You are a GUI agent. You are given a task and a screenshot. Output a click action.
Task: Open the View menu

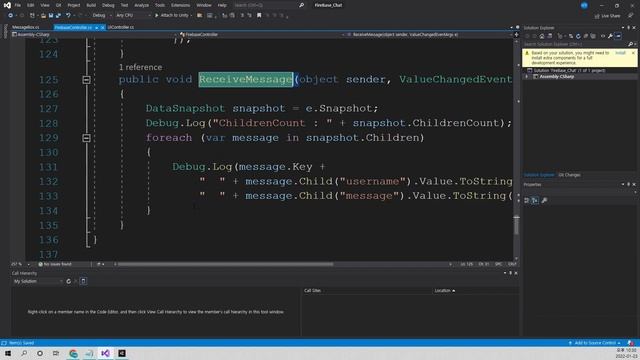(x=45, y=5)
